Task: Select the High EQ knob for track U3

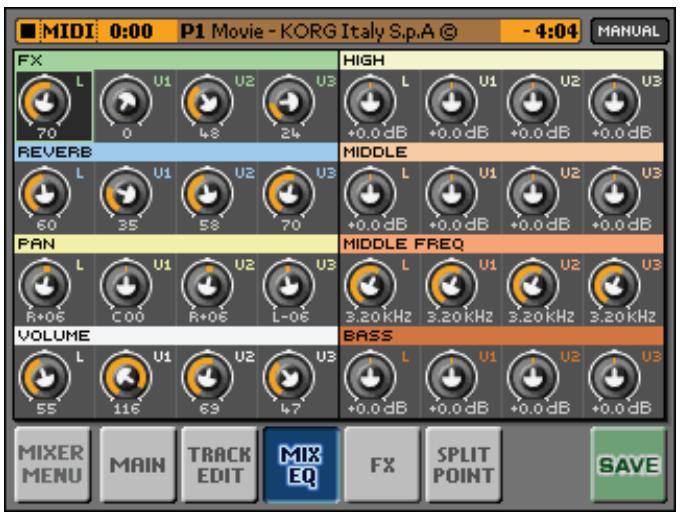Action: pos(615,101)
